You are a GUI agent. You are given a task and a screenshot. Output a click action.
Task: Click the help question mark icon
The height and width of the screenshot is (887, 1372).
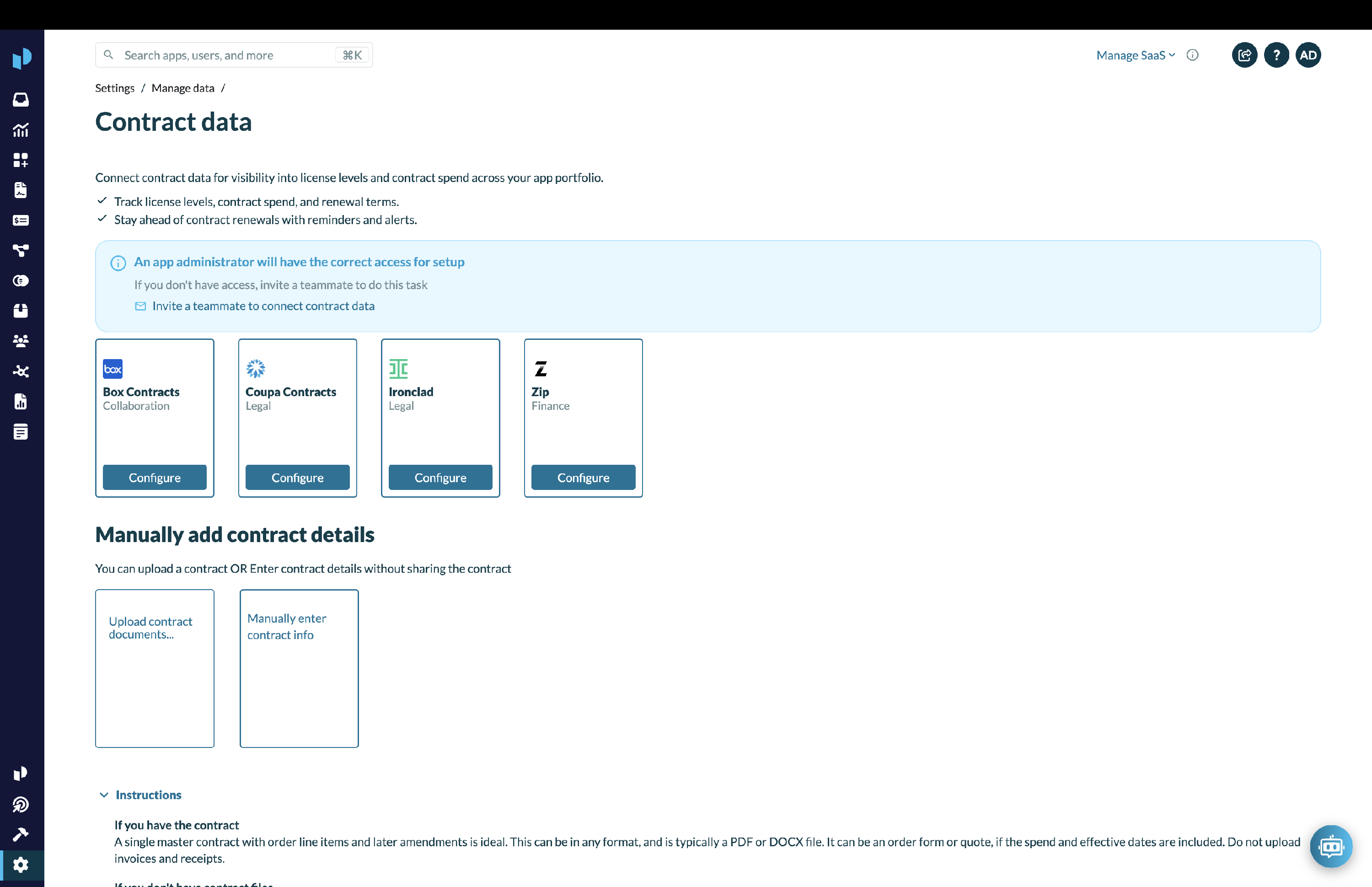pyautogui.click(x=1276, y=55)
